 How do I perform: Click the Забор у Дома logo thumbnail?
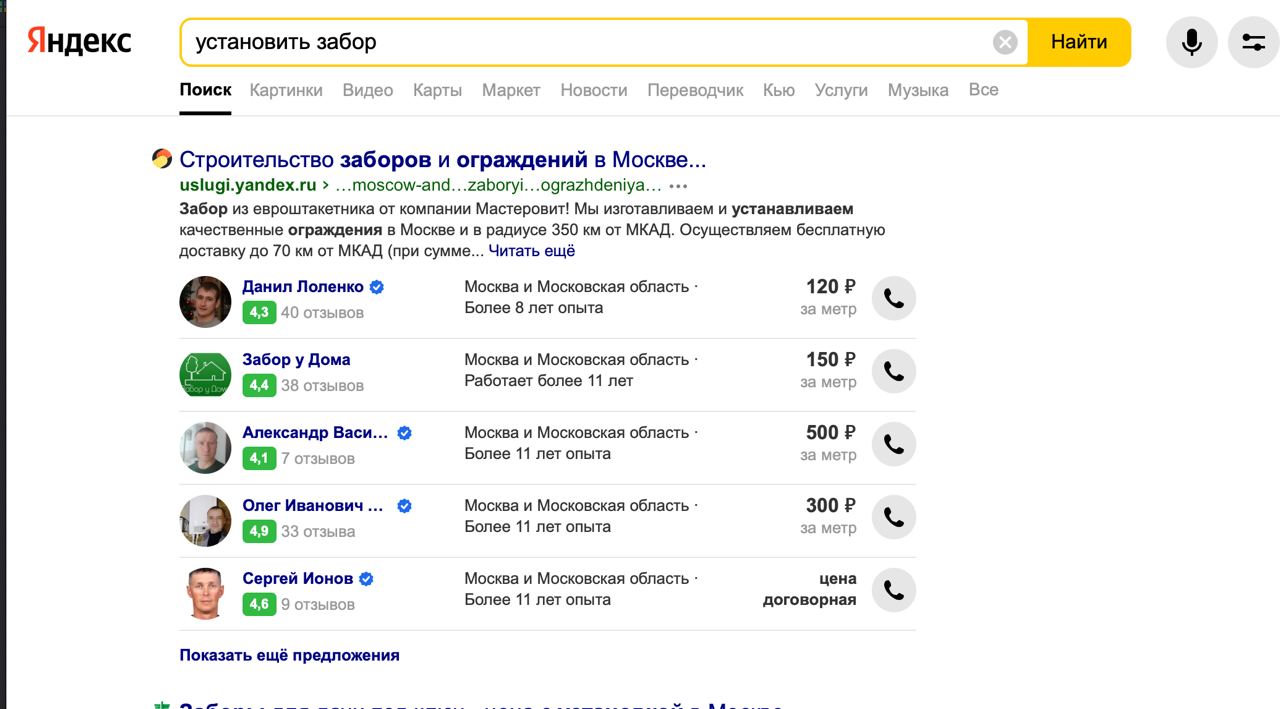click(205, 374)
